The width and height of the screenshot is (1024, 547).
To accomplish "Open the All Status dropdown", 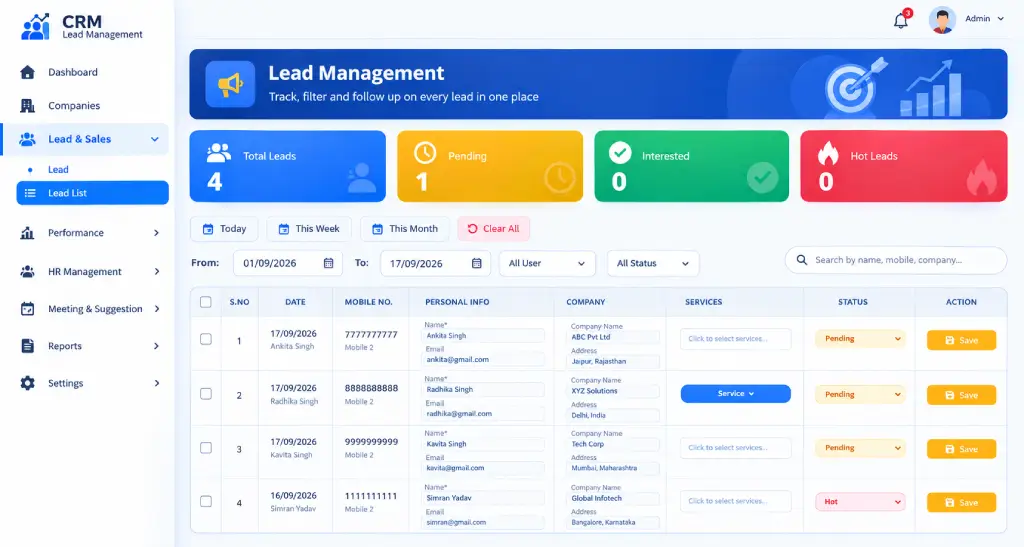I will coord(653,264).
